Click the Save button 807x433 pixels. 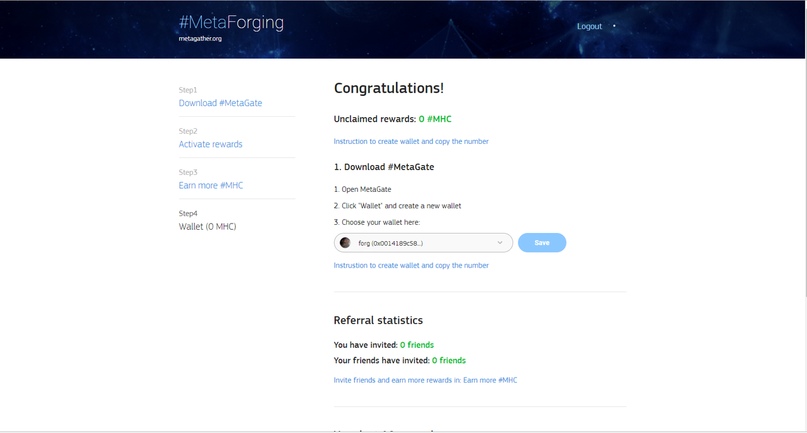point(542,243)
